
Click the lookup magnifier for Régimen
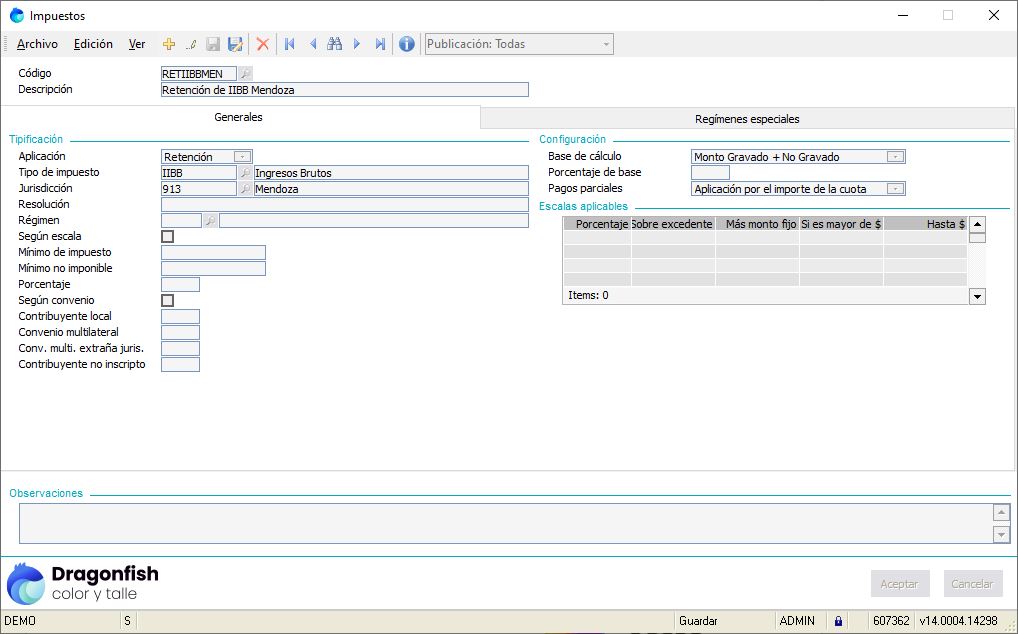(x=210, y=221)
